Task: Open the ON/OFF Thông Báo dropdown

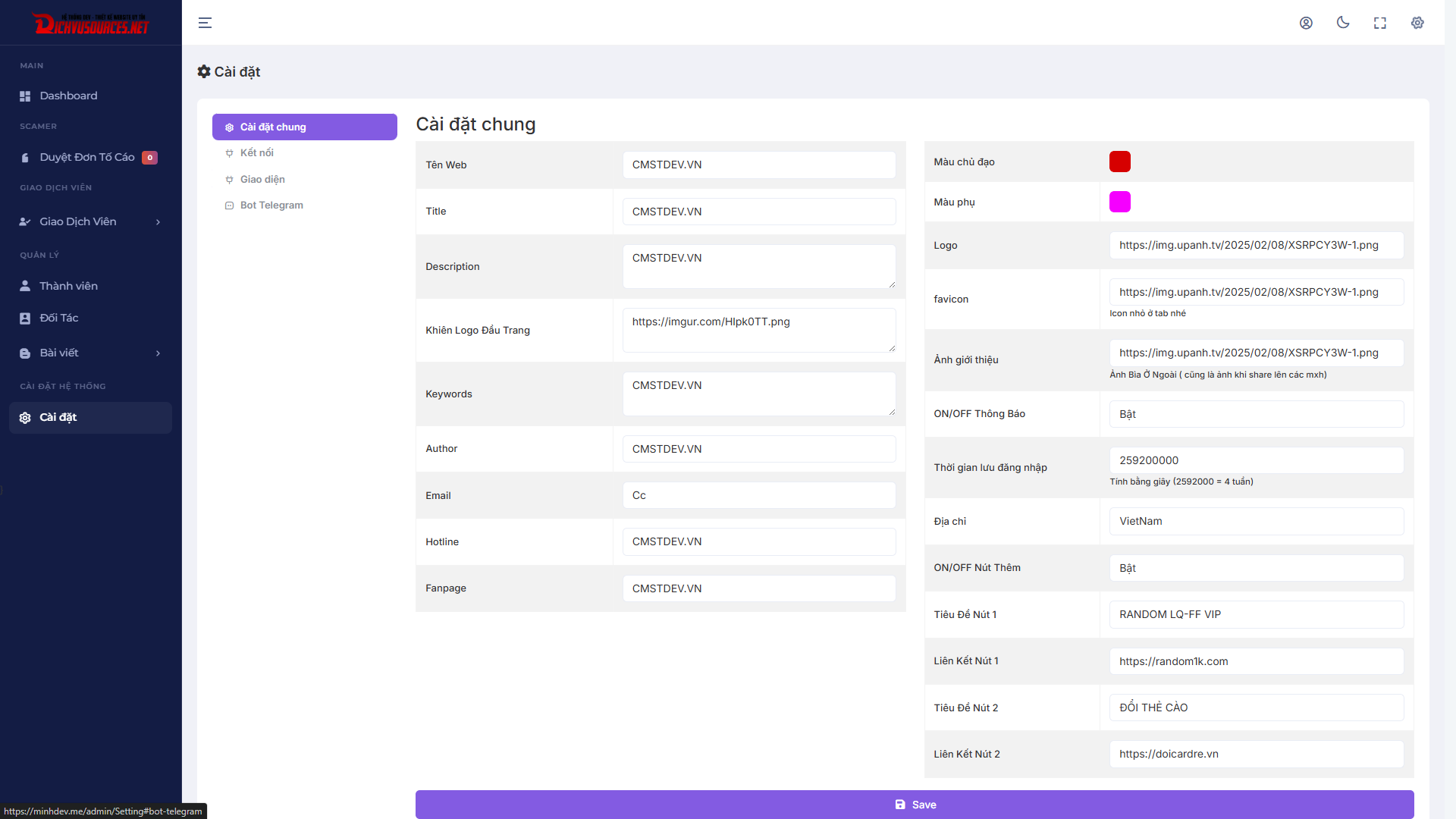Action: click(1256, 414)
